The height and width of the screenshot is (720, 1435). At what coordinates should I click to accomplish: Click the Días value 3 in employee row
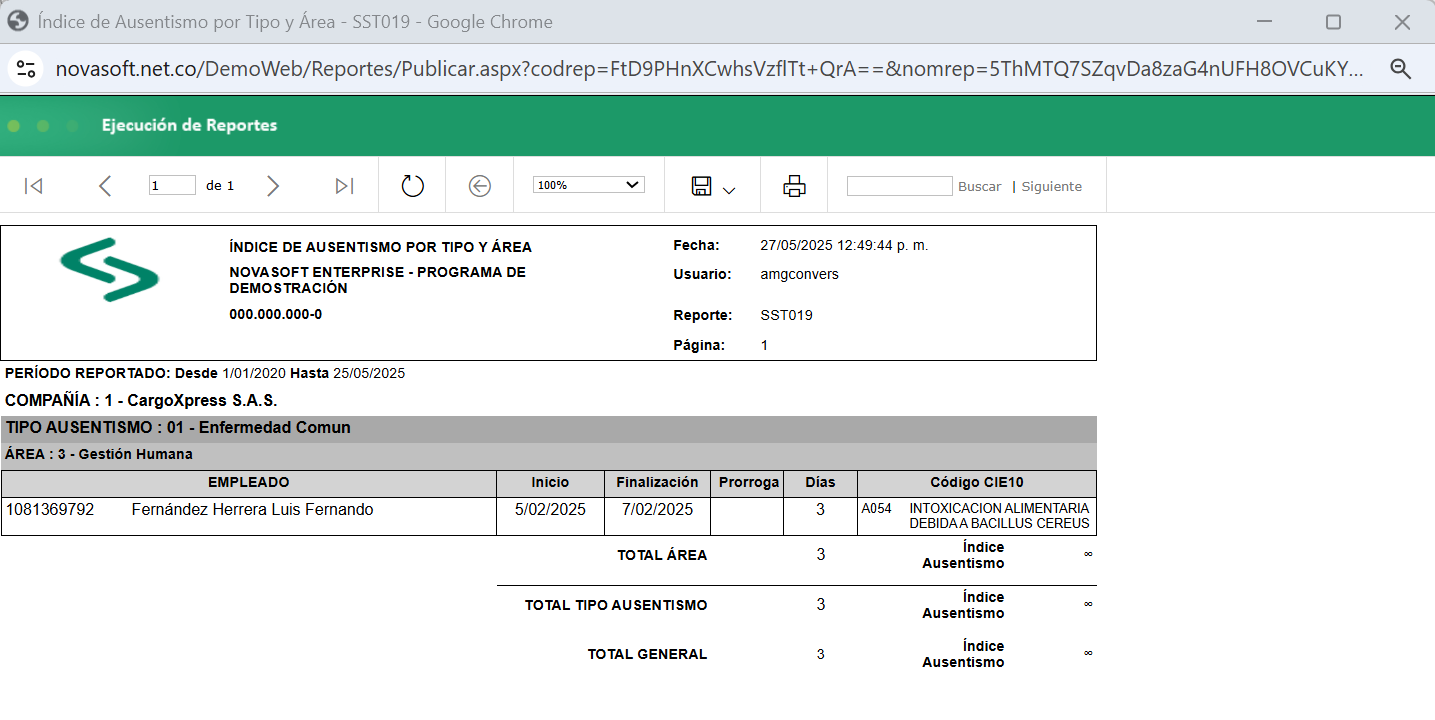[820, 510]
